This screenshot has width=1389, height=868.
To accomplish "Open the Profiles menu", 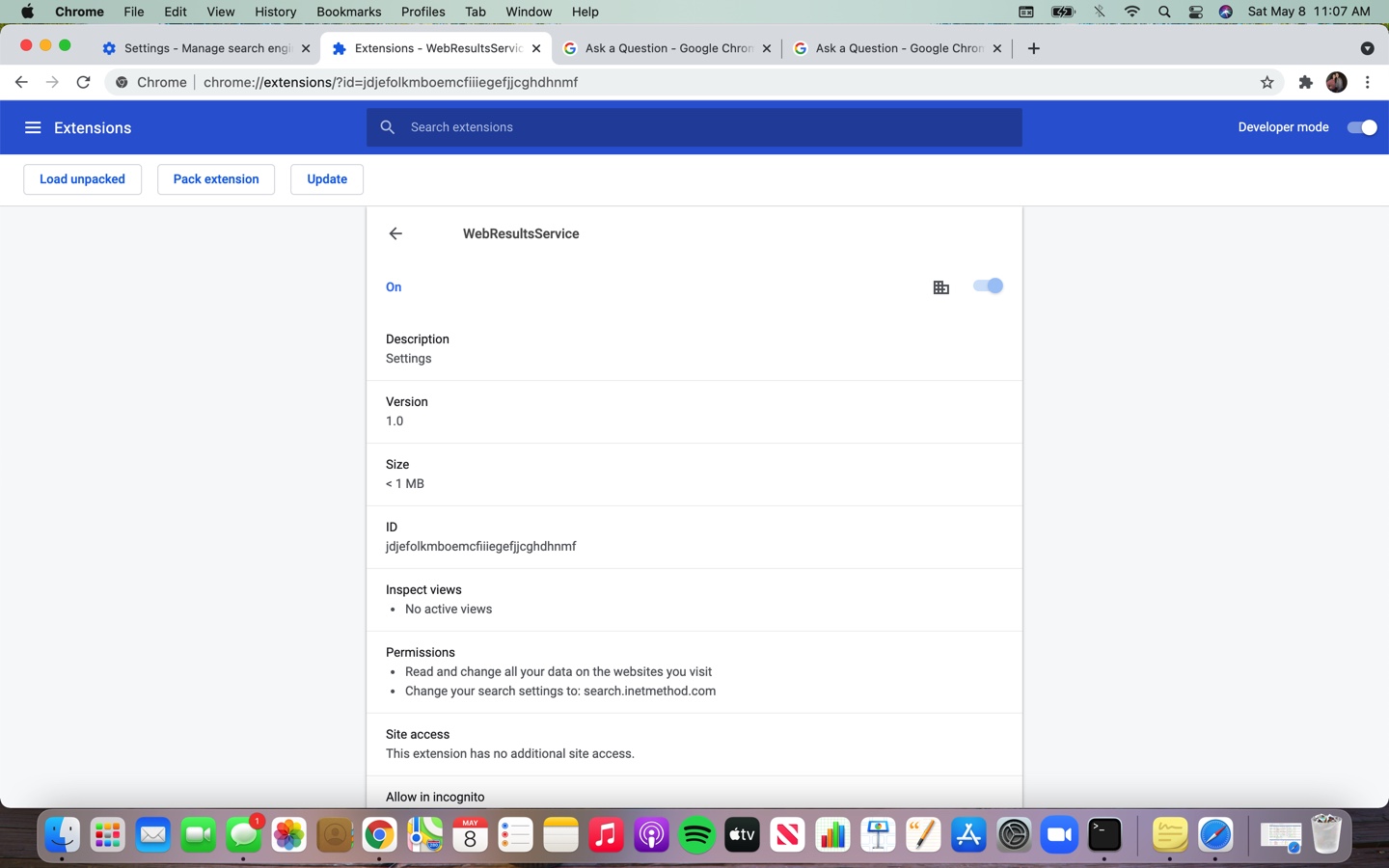I will pyautogui.click(x=423, y=12).
